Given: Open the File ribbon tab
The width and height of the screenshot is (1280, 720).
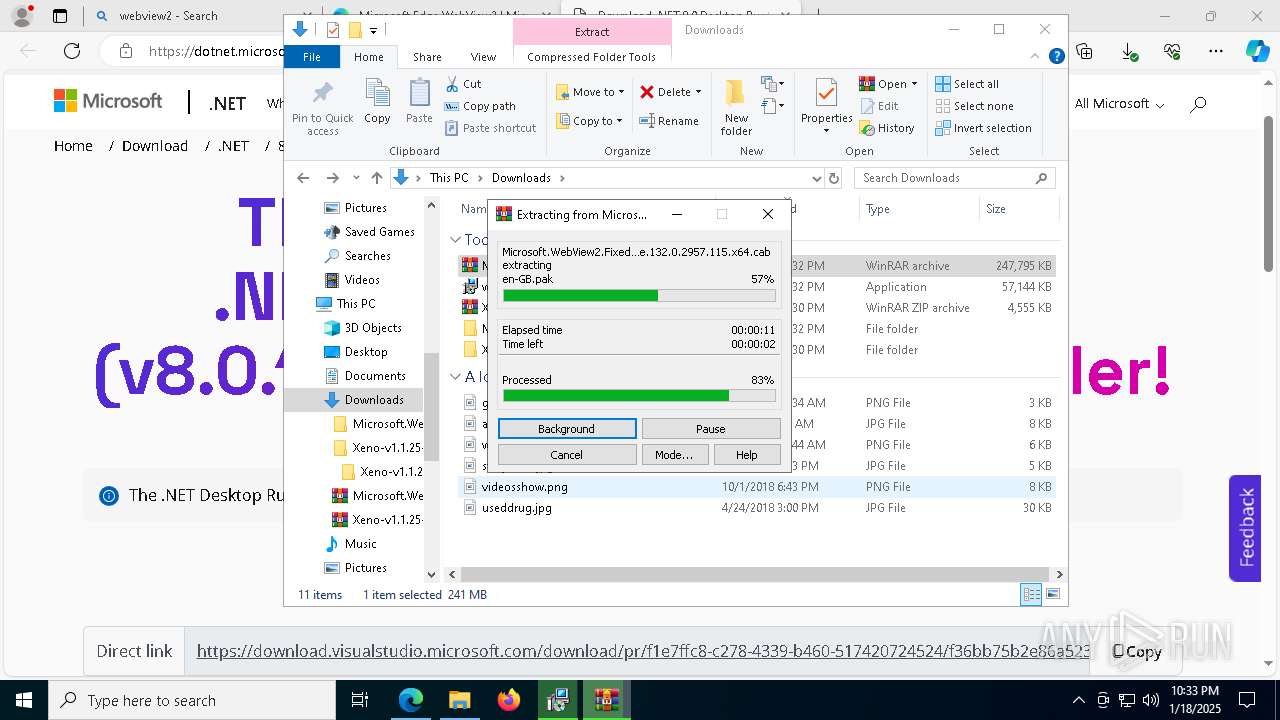Looking at the screenshot, I should [312, 57].
